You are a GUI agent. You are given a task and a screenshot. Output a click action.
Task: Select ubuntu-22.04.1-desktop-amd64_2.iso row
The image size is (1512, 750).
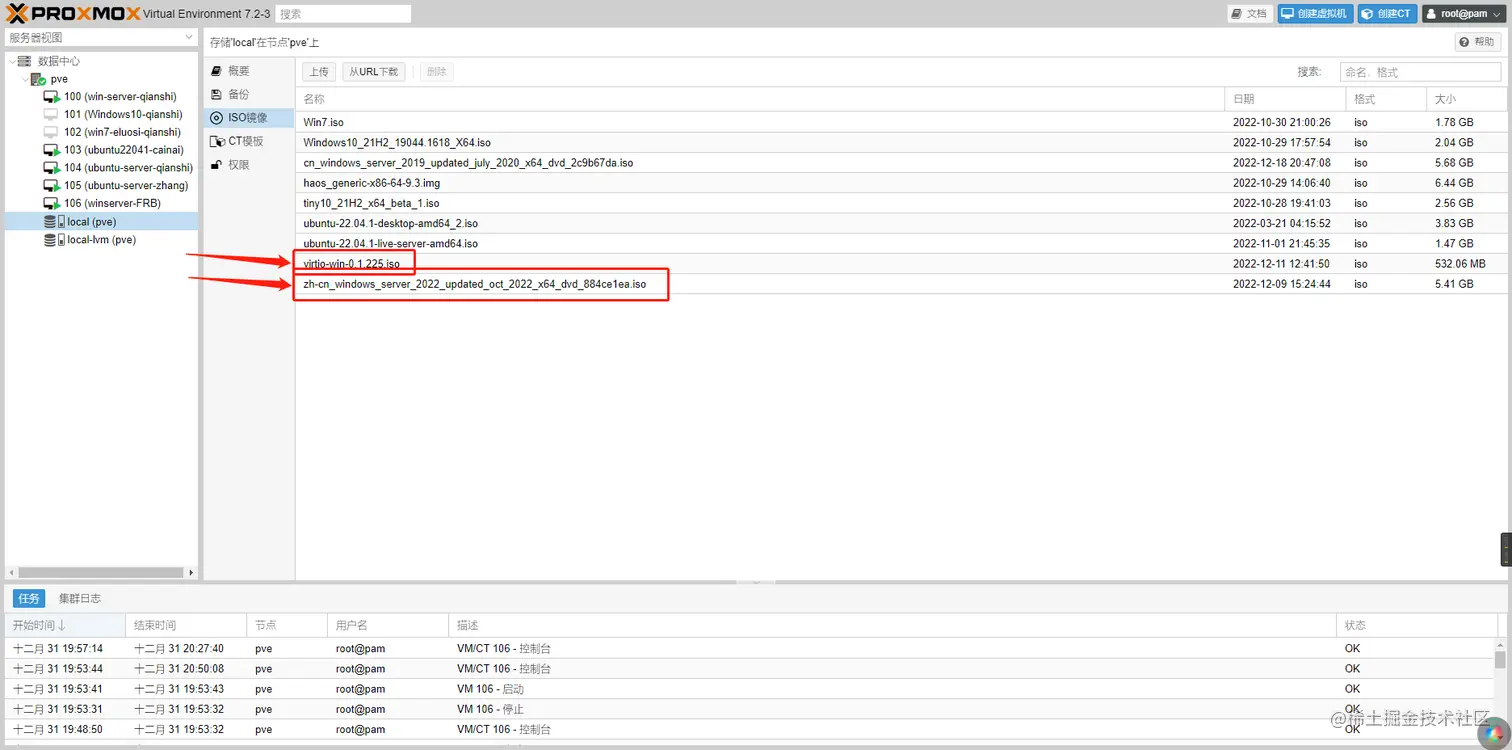pos(899,223)
